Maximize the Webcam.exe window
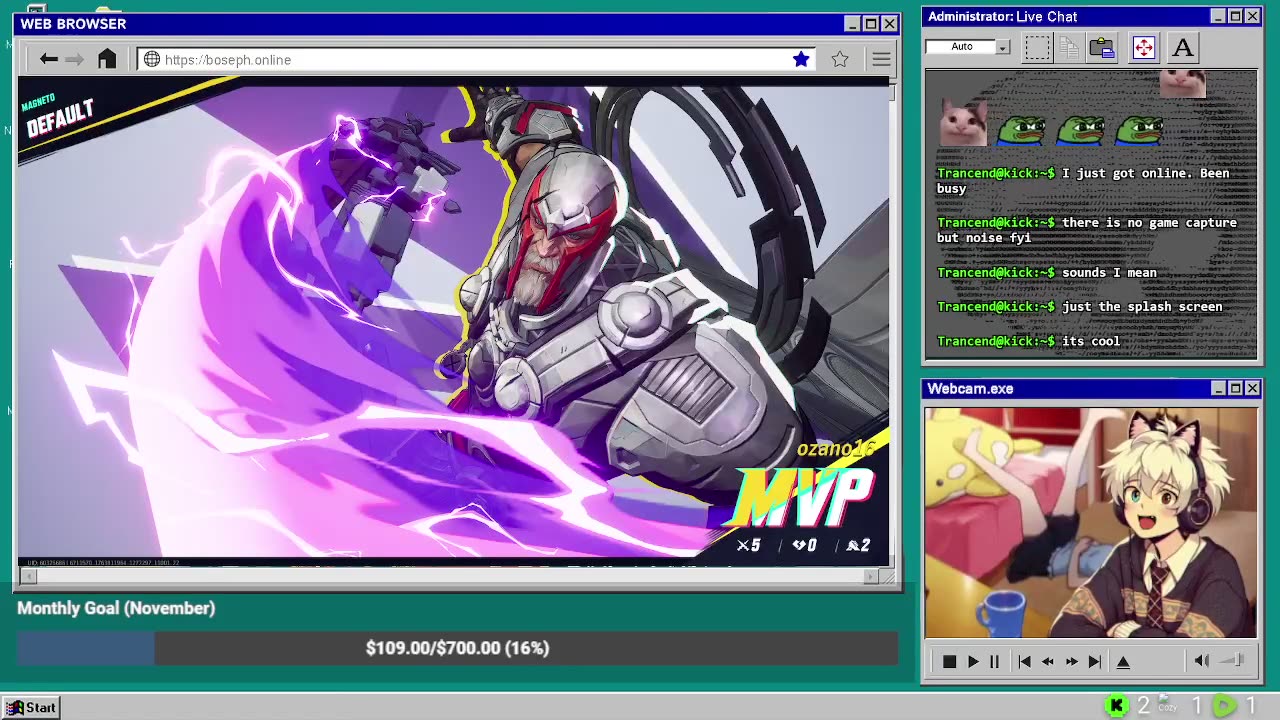Image resolution: width=1280 pixels, height=720 pixels. (1235, 388)
